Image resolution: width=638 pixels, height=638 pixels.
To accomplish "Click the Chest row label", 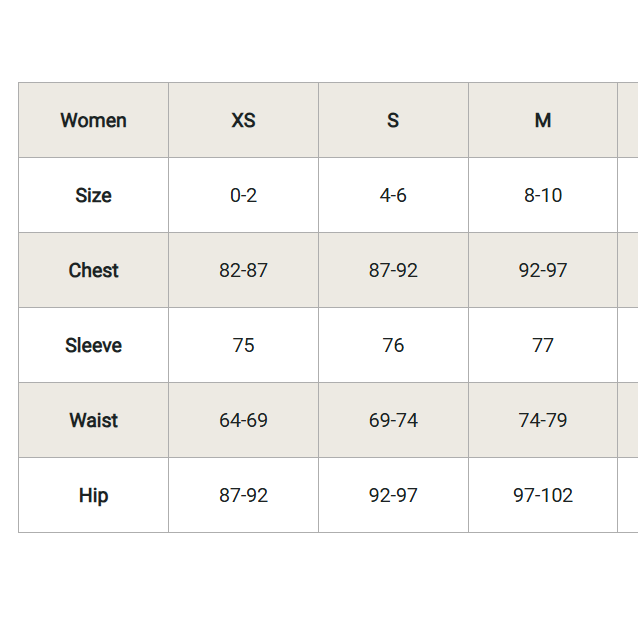I will (93, 270).
